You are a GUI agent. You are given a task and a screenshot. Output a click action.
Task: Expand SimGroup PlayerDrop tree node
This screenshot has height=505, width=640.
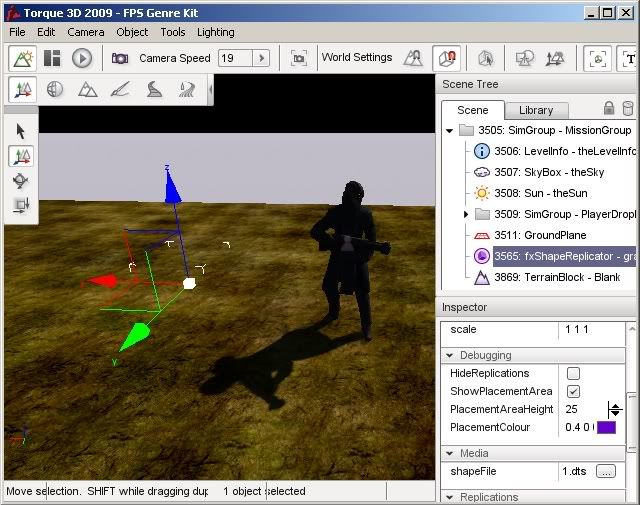(x=466, y=214)
